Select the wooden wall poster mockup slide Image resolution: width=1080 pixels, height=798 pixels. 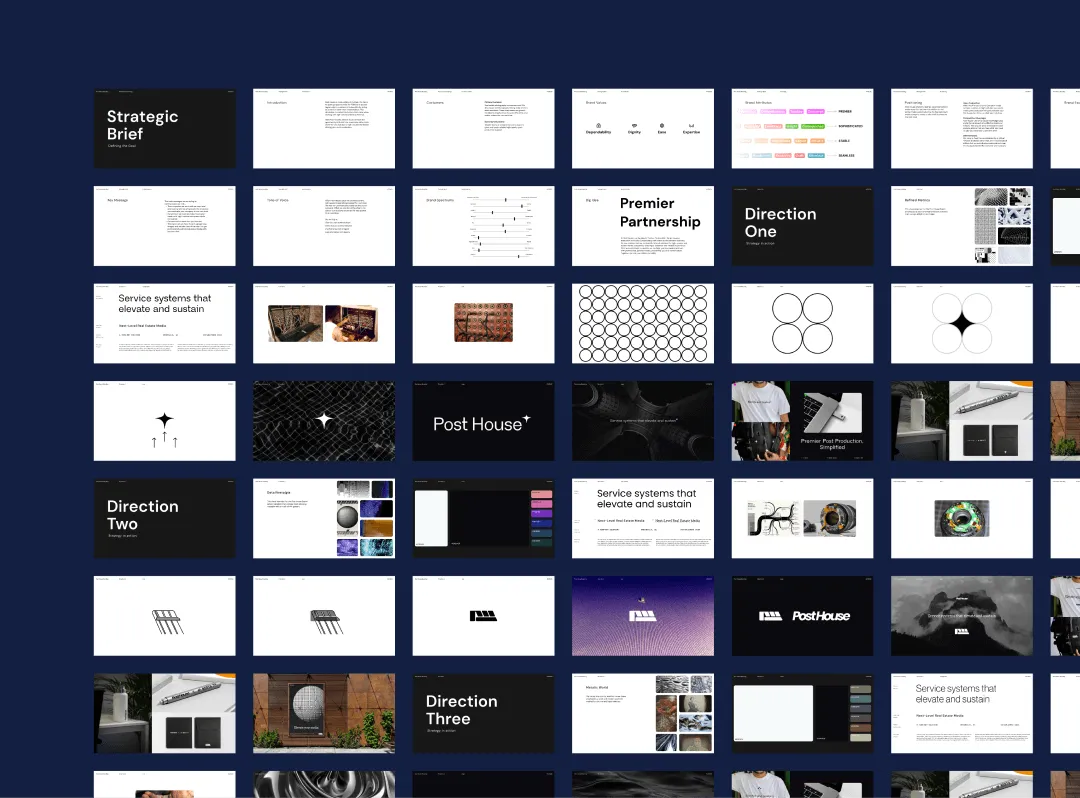pos(324,713)
